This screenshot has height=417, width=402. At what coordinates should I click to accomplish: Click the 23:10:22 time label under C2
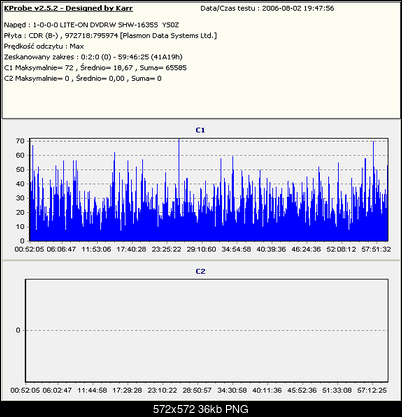coord(162,390)
